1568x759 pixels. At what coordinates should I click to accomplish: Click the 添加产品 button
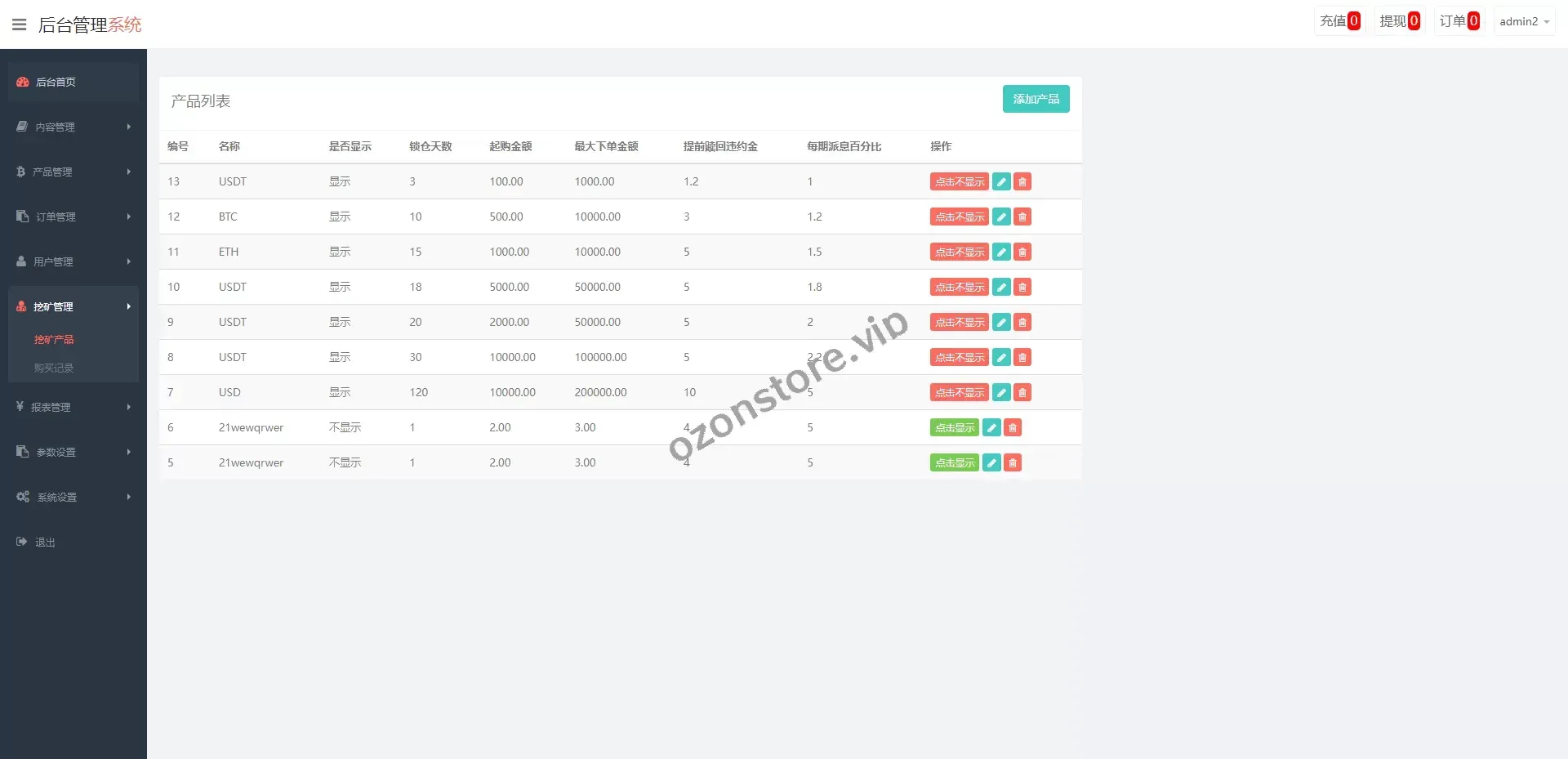pos(1036,99)
